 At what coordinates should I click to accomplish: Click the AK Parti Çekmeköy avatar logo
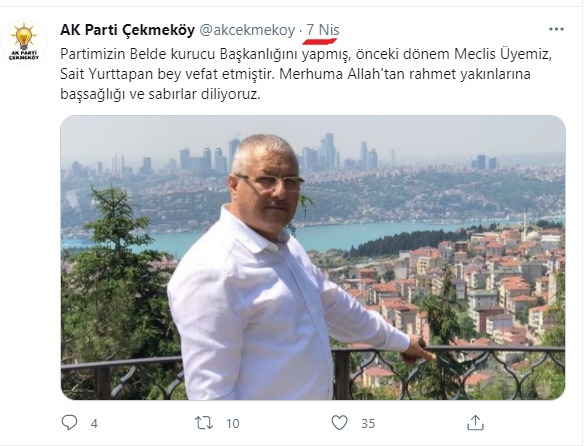[24, 43]
